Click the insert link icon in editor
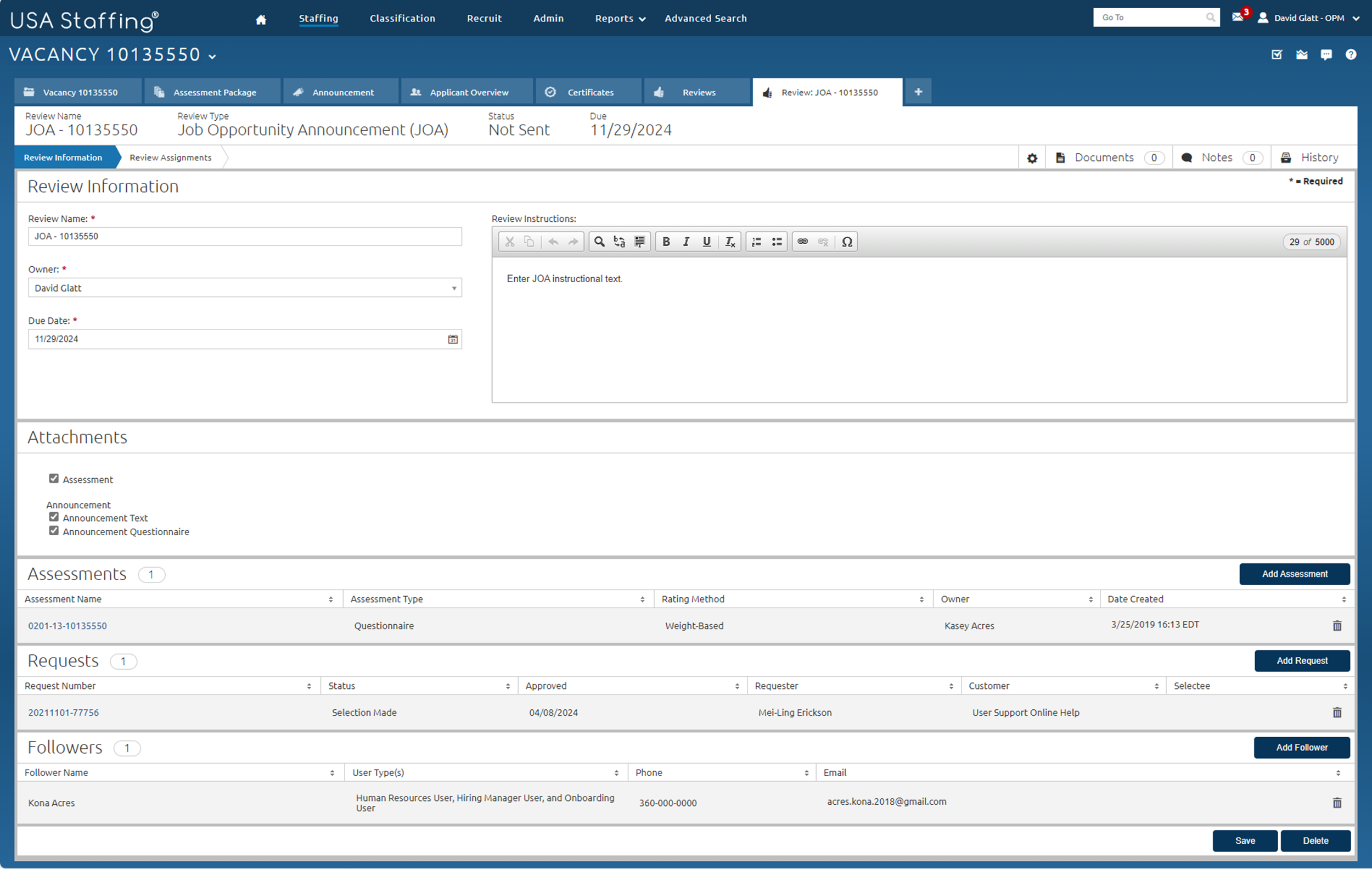 [x=802, y=242]
